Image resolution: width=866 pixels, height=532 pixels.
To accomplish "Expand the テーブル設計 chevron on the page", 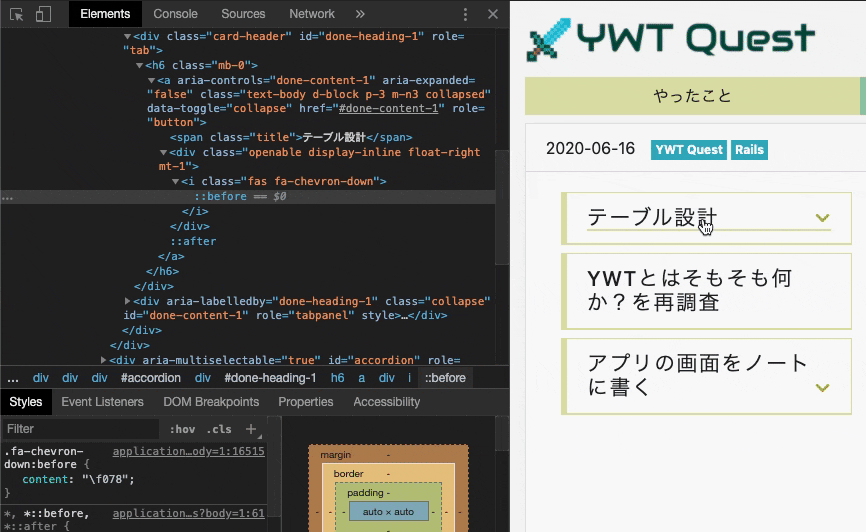I will click(822, 218).
